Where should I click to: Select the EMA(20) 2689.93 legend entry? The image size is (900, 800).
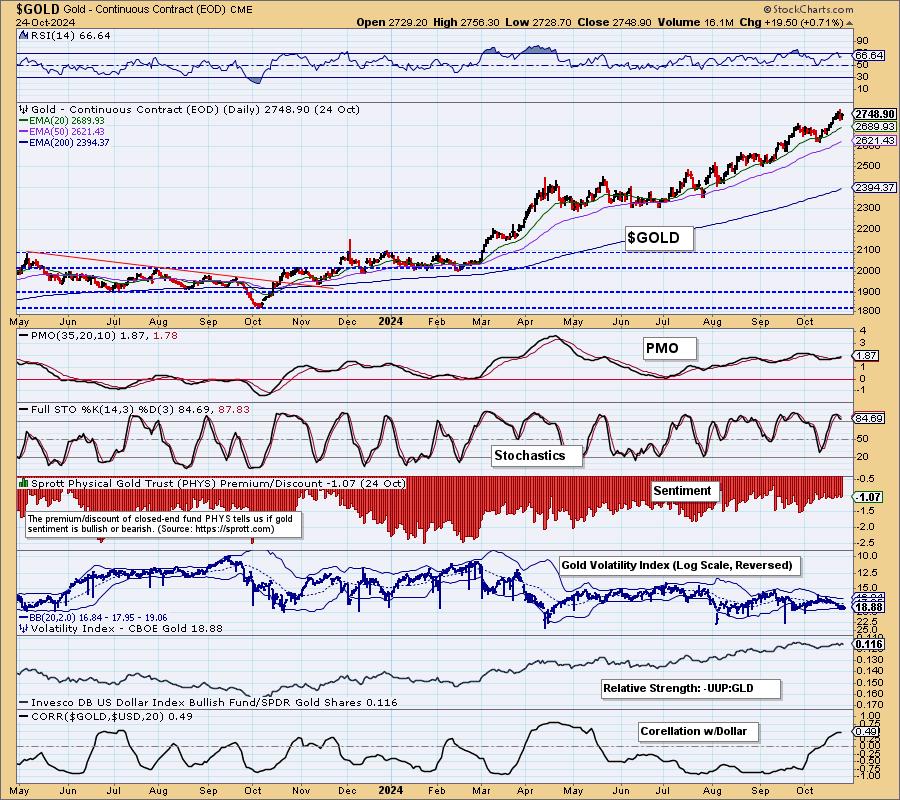pos(62,121)
